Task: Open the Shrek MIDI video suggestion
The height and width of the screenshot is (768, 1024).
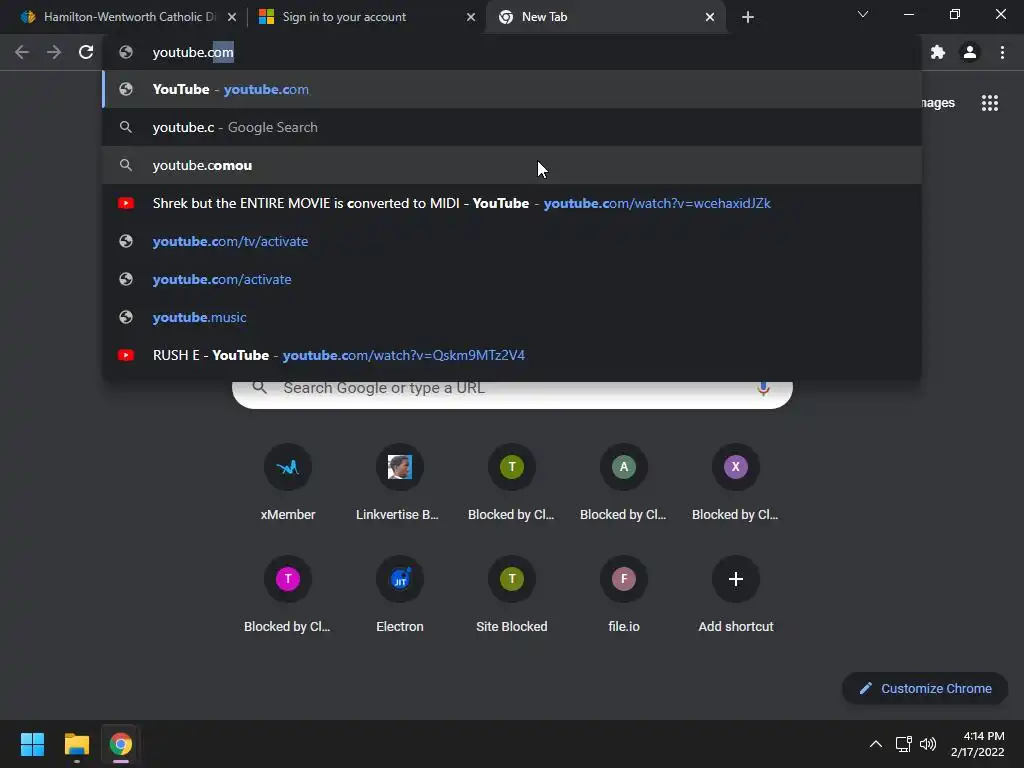Action: [x=512, y=203]
